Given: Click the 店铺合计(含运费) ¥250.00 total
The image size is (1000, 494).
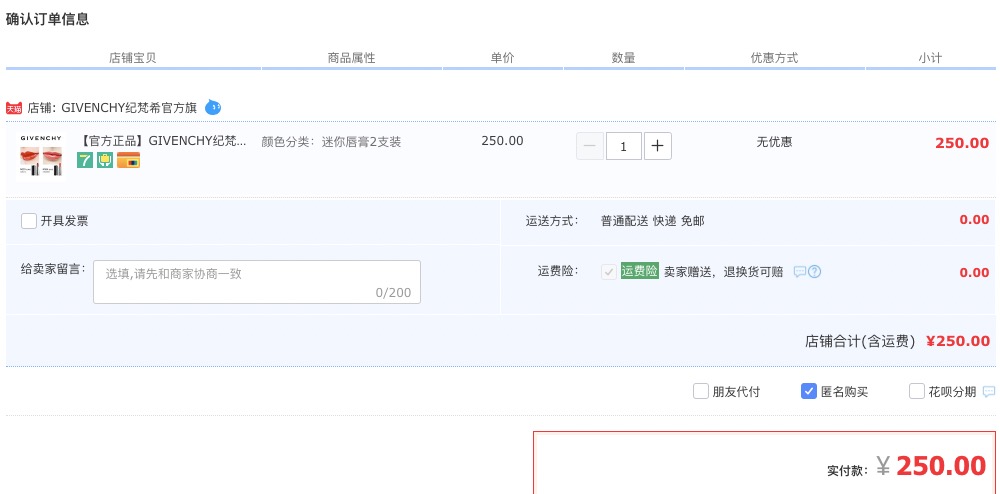Looking at the screenshot, I should (x=897, y=342).
